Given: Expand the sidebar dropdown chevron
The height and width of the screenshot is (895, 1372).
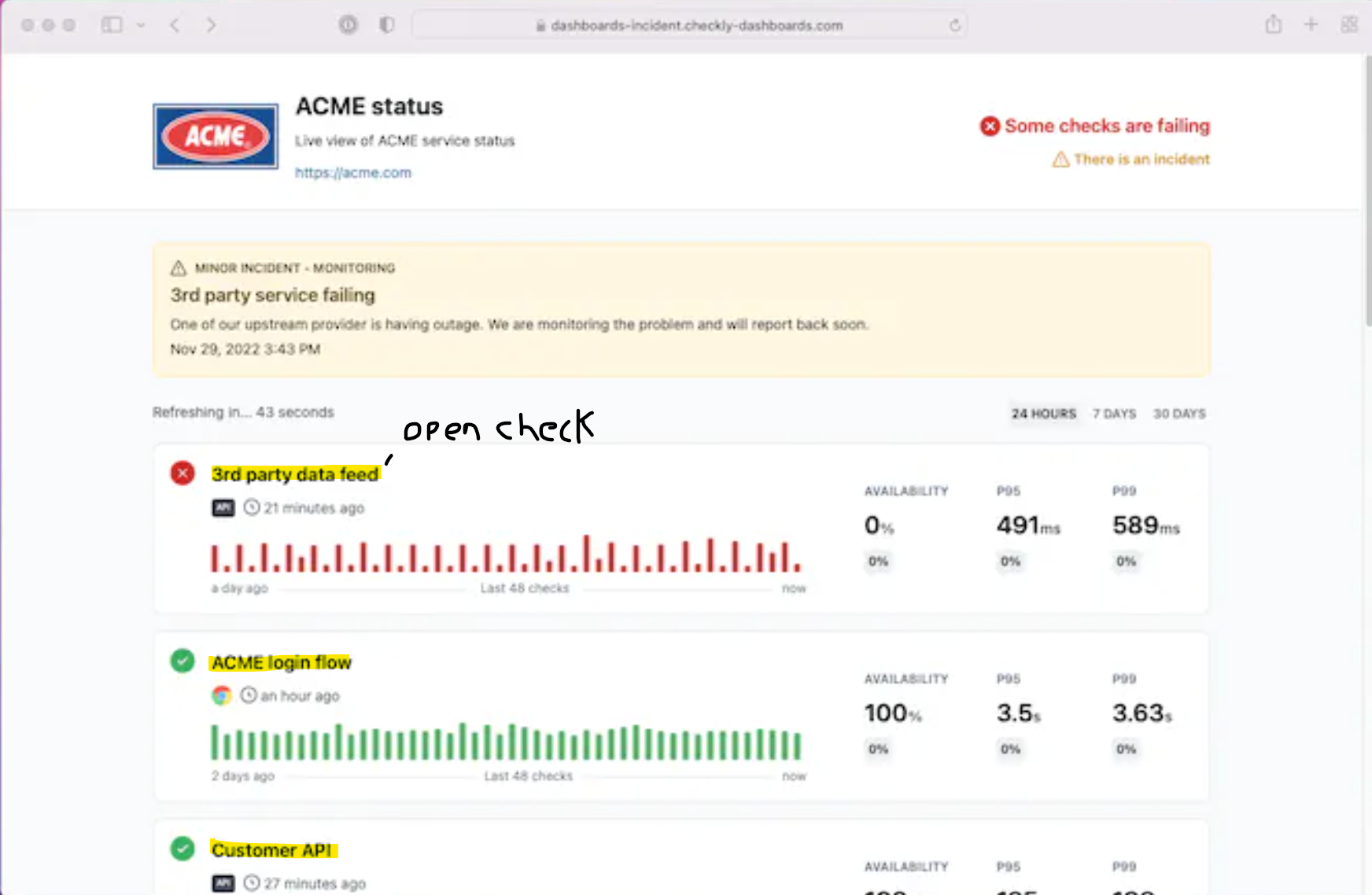Looking at the screenshot, I should [141, 25].
